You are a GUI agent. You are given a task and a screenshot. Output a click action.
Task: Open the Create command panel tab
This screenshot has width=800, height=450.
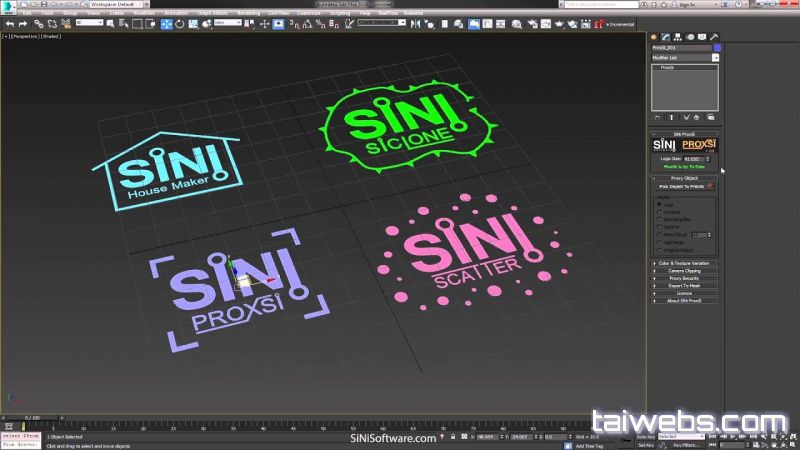click(x=655, y=37)
